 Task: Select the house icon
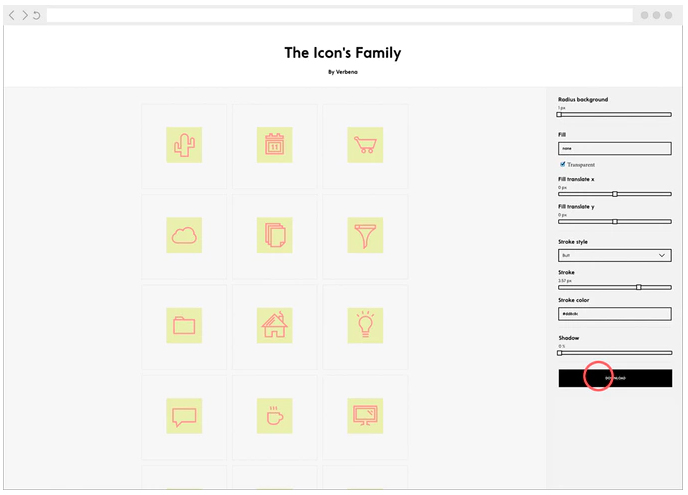(x=275, y=326)
